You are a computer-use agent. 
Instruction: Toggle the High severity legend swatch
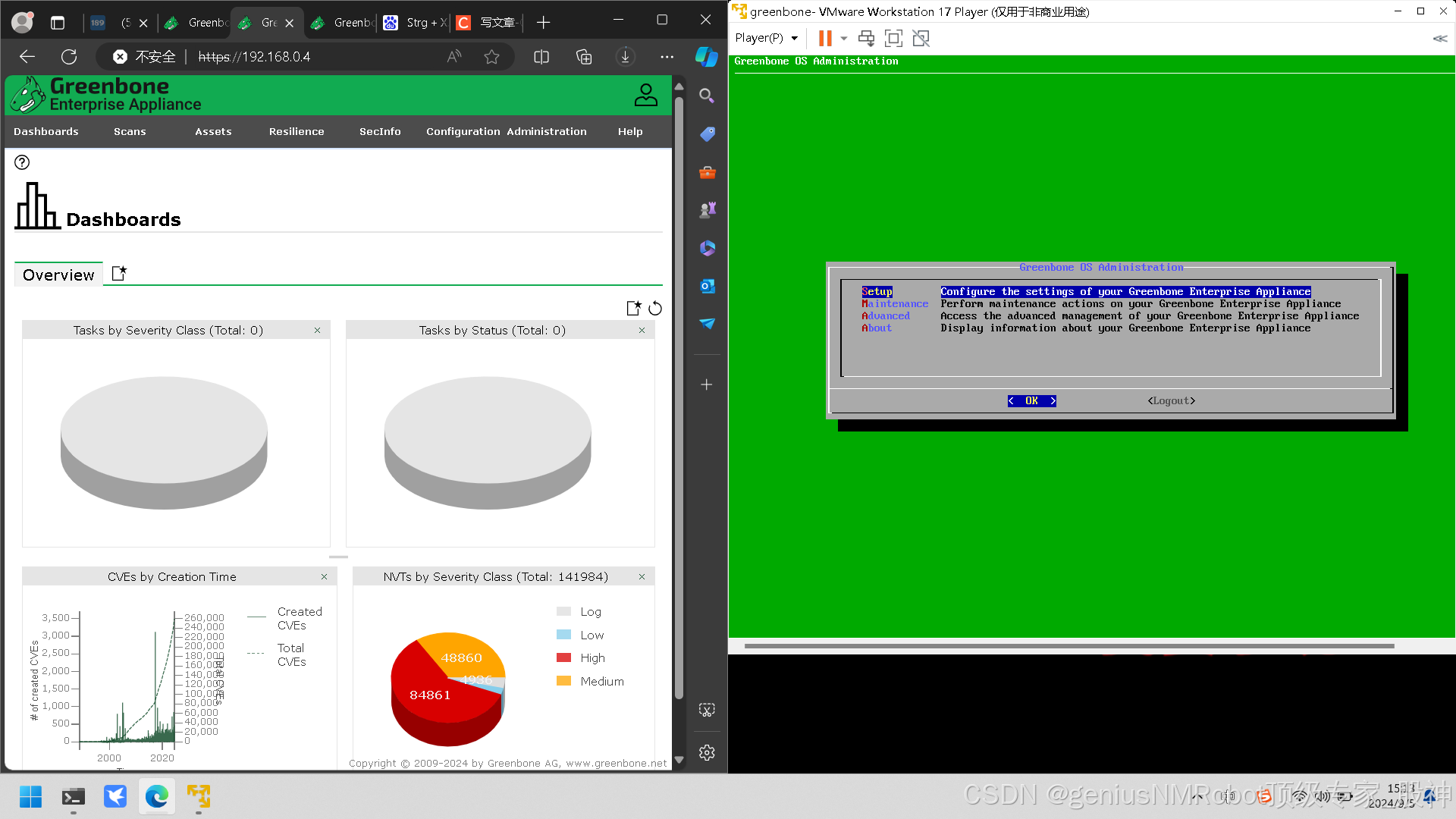[x=563, y=658]
